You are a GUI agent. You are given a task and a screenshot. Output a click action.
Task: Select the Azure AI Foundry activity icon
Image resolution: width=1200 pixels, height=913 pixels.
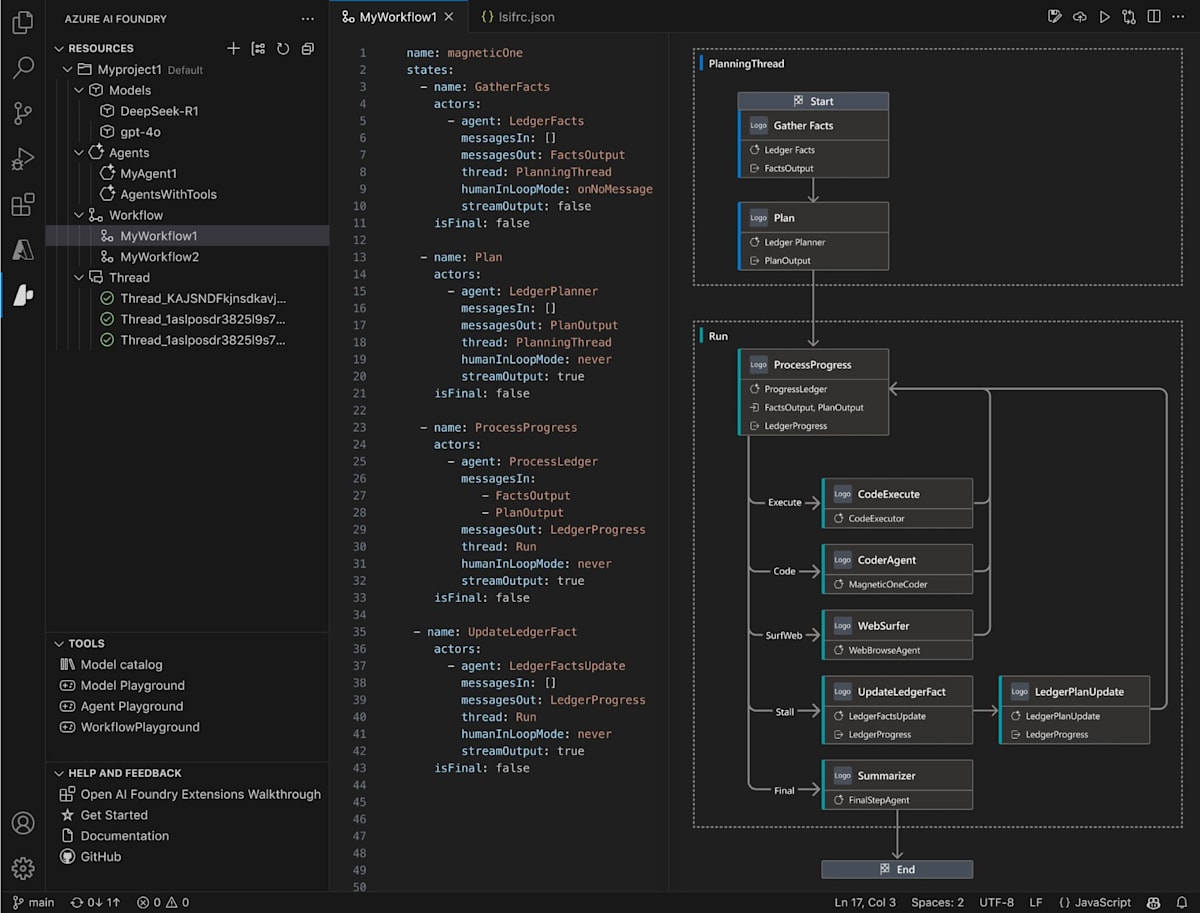22,295
